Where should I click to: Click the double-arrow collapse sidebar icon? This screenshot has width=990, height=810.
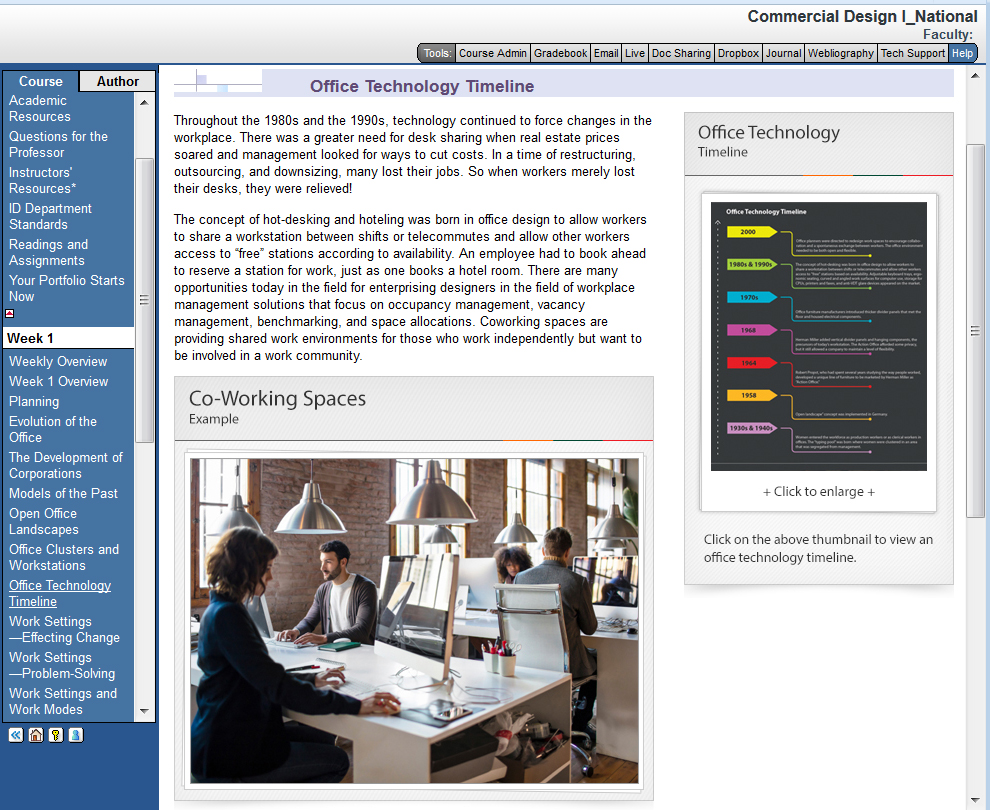click(x=16, y=735)
